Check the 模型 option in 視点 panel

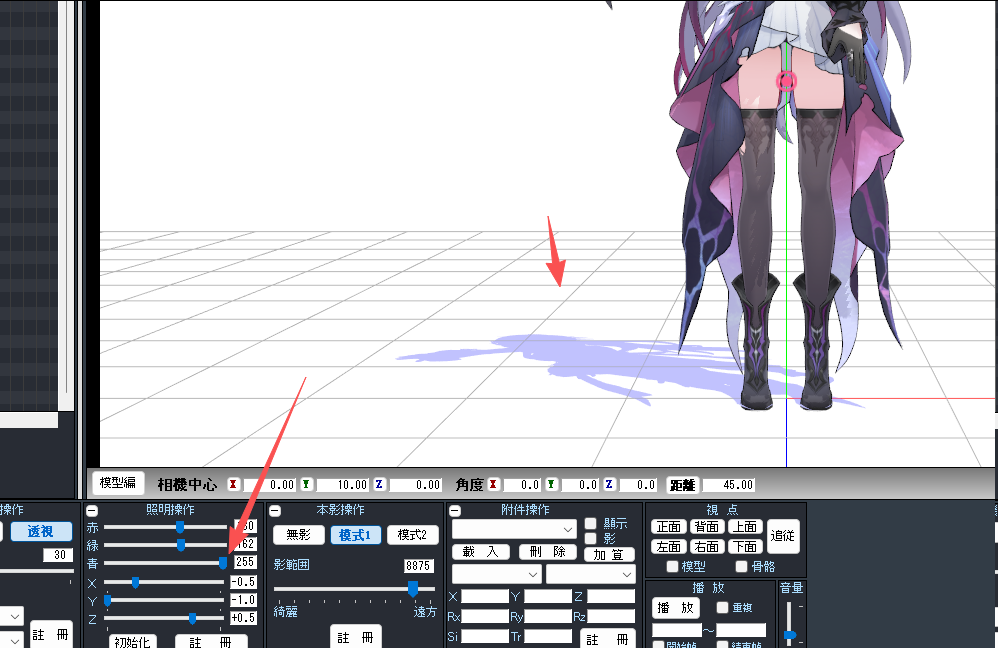coord(672,566)
